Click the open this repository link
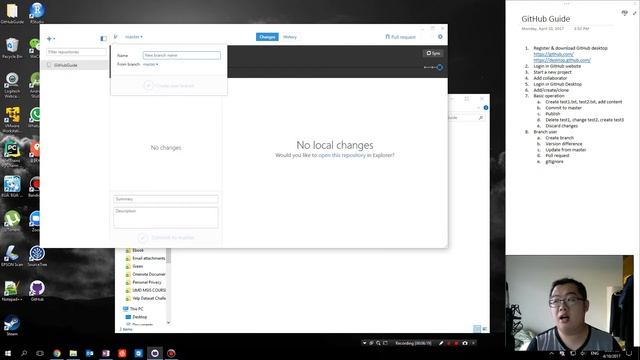This screenshot has width=640, height=360. coord(342,155)
